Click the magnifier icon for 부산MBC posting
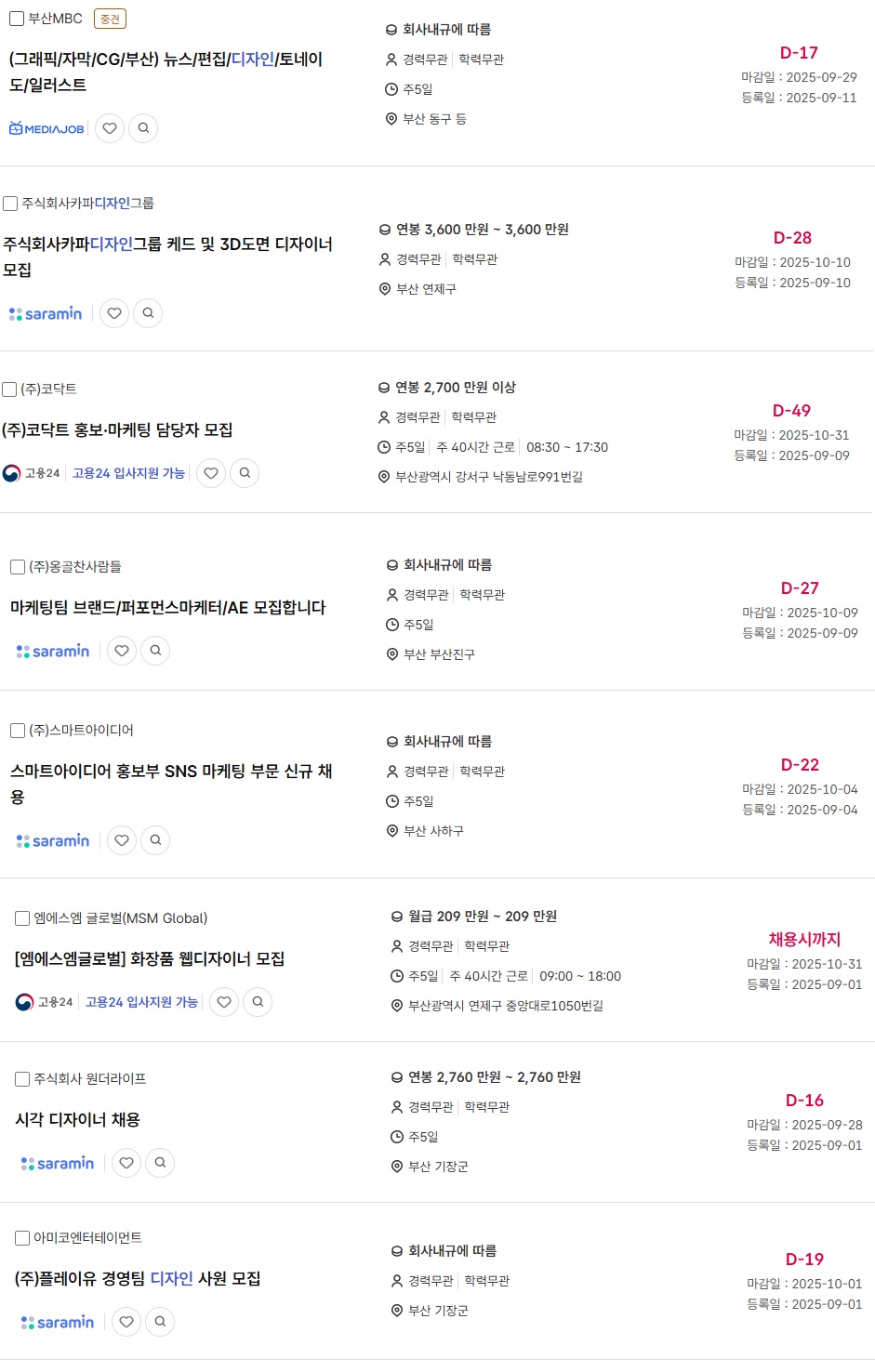Image resolution: width=875 pixels, height=1372 pixels. tap(143, 128)
